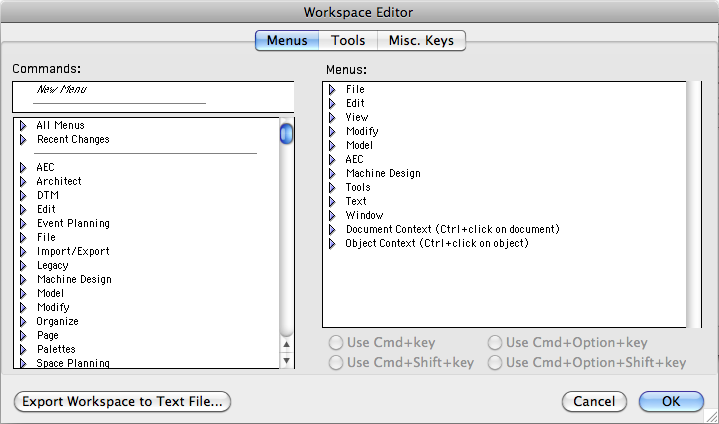
Task: Expand the Document Context menu triangle
Action: pos(332,229)
